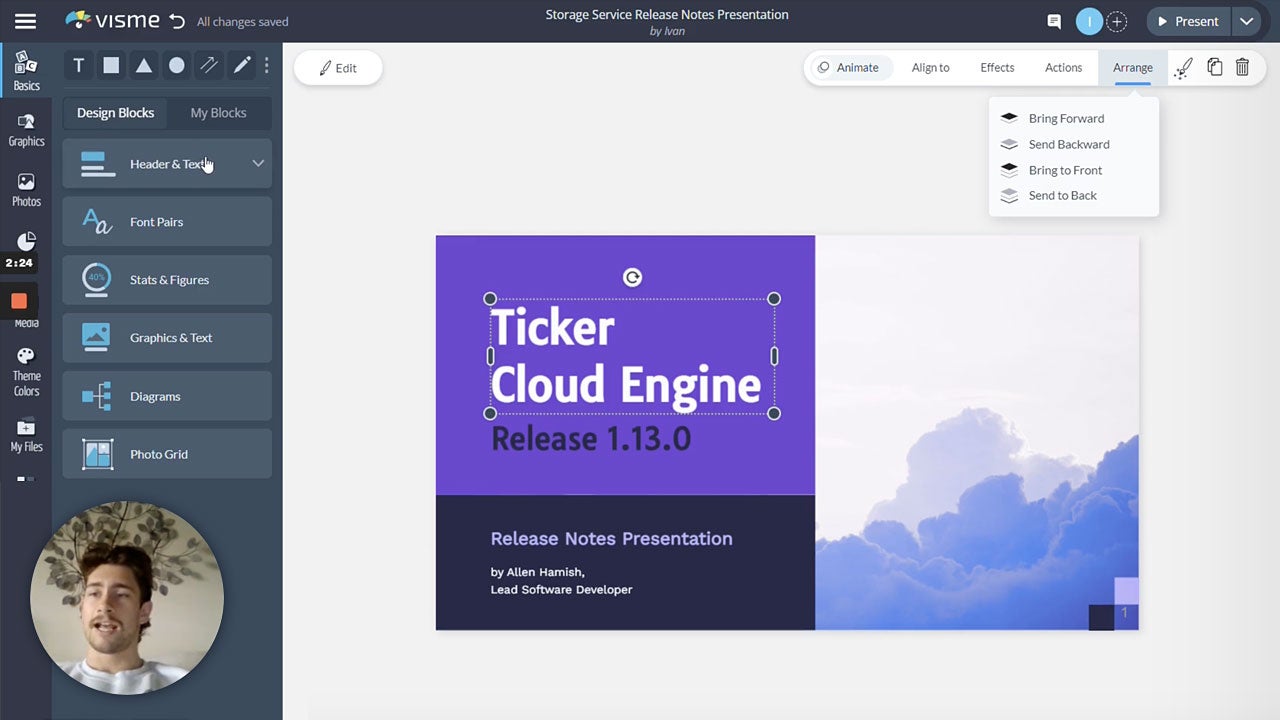
Task: Switch to the My Blocks tab
Action: point(218,113)
